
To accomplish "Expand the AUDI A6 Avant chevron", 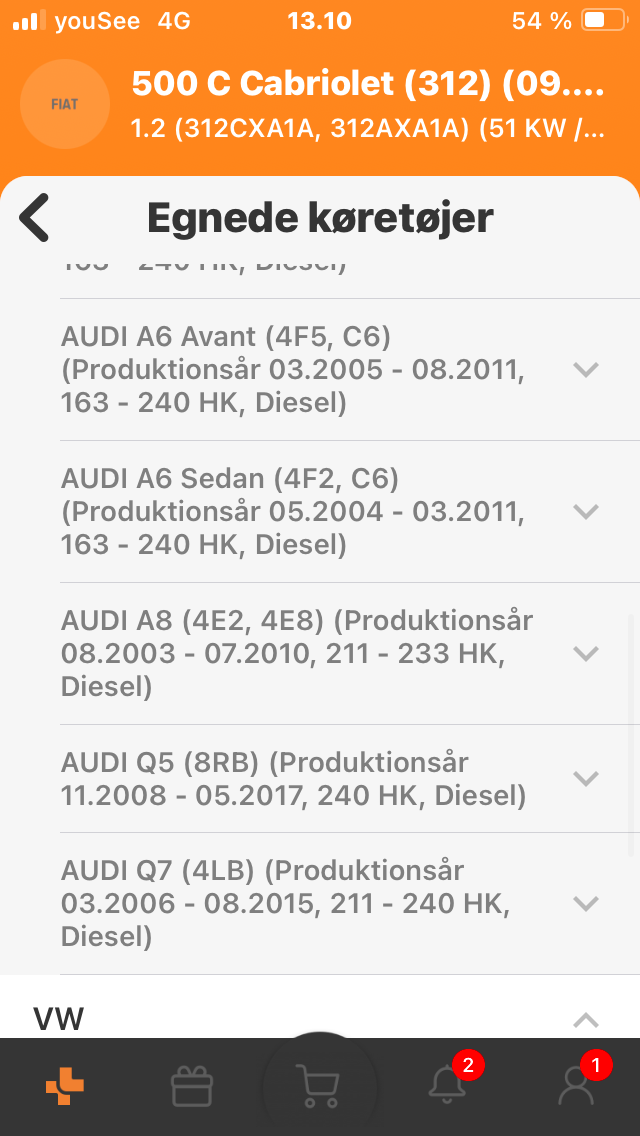I will coord(586,369).
